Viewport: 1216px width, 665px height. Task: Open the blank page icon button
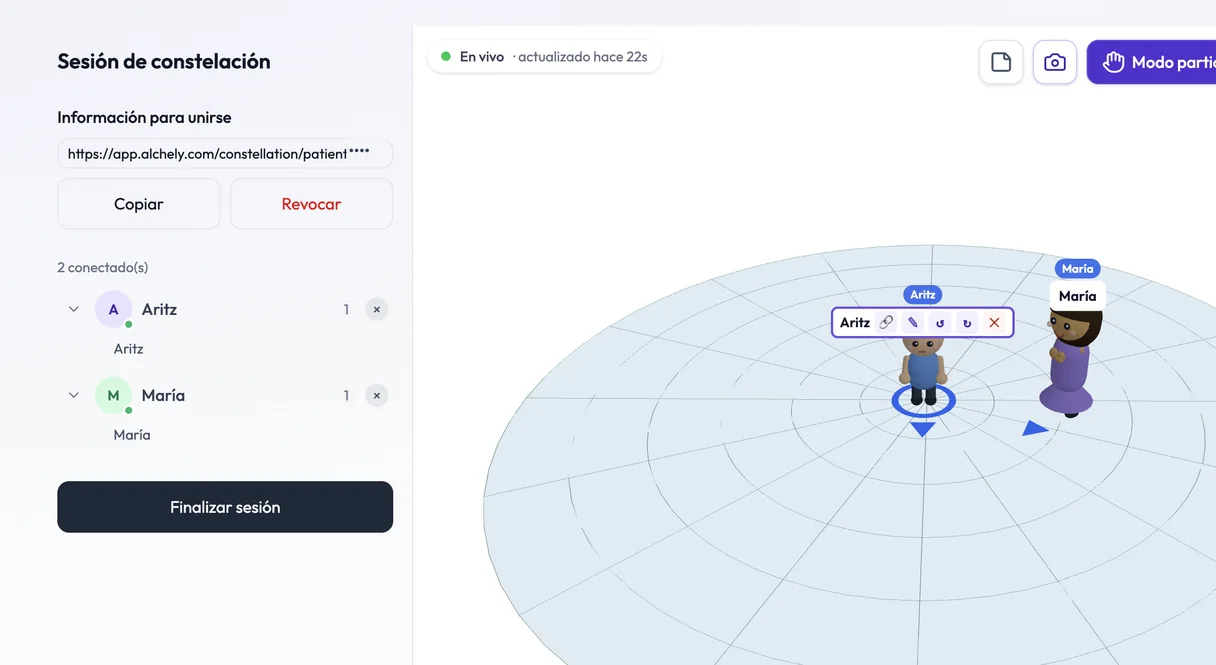pyautogui.click(x=1001, y=62)
